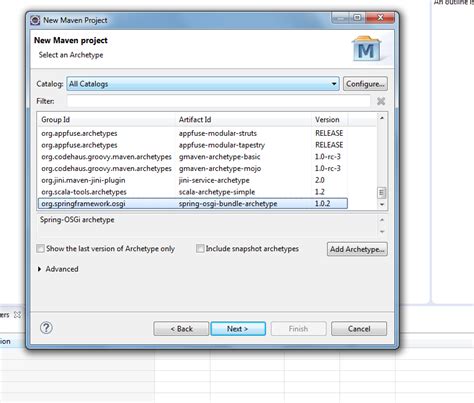Click version 1.0.2 in the selected row

point(322,204)
